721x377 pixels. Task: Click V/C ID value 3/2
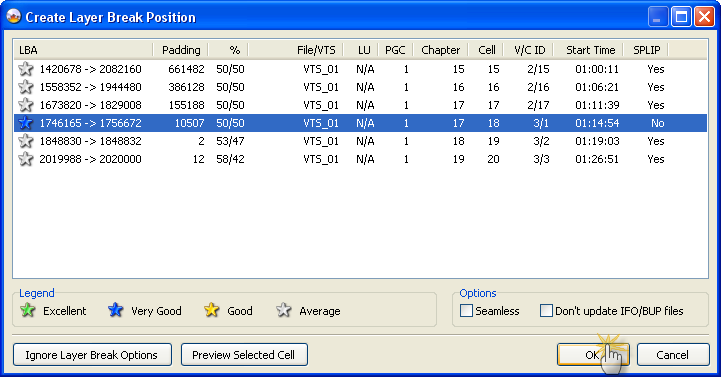click(542, 141)
